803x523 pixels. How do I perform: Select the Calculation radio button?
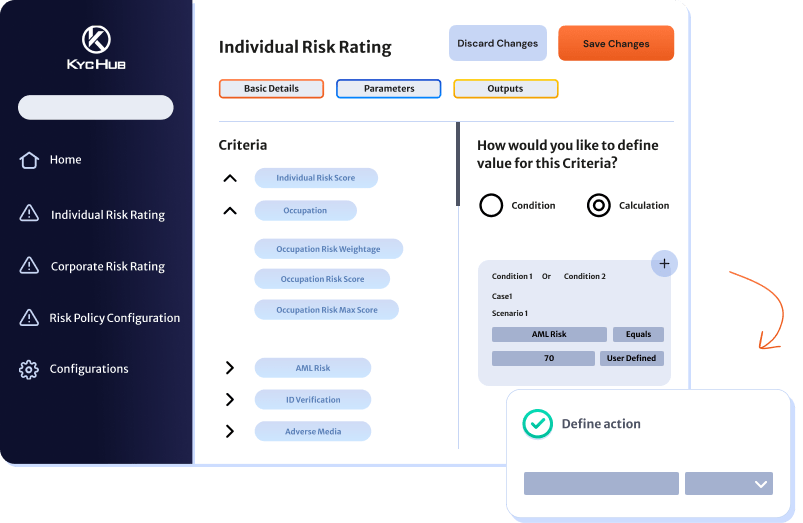(x=599, y=205)
